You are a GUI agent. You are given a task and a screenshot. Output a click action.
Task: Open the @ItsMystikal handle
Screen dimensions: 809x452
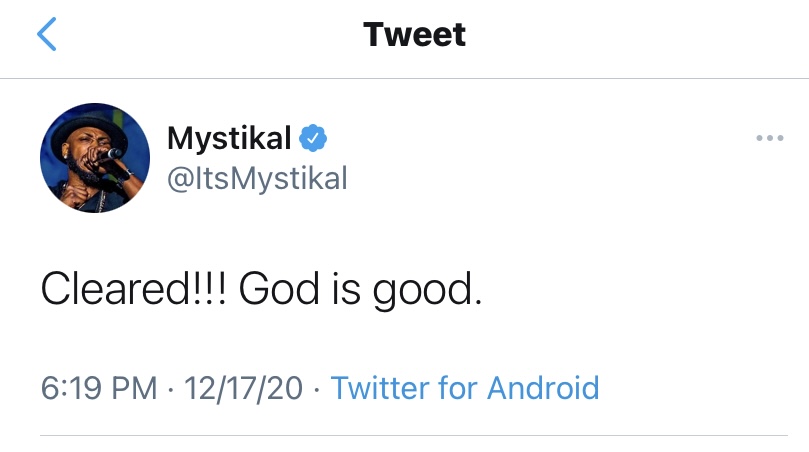tap(257, 179)
